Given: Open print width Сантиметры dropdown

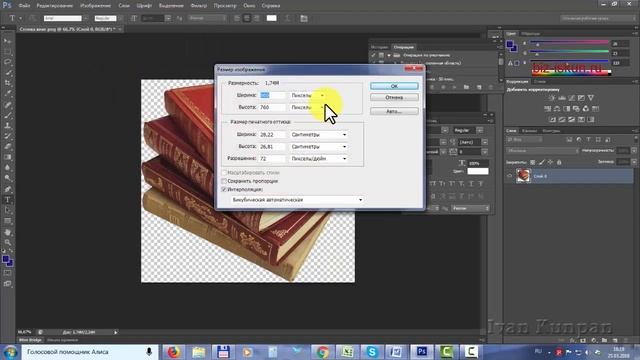Looking at the screenshot, I should [x=319, y=134].
